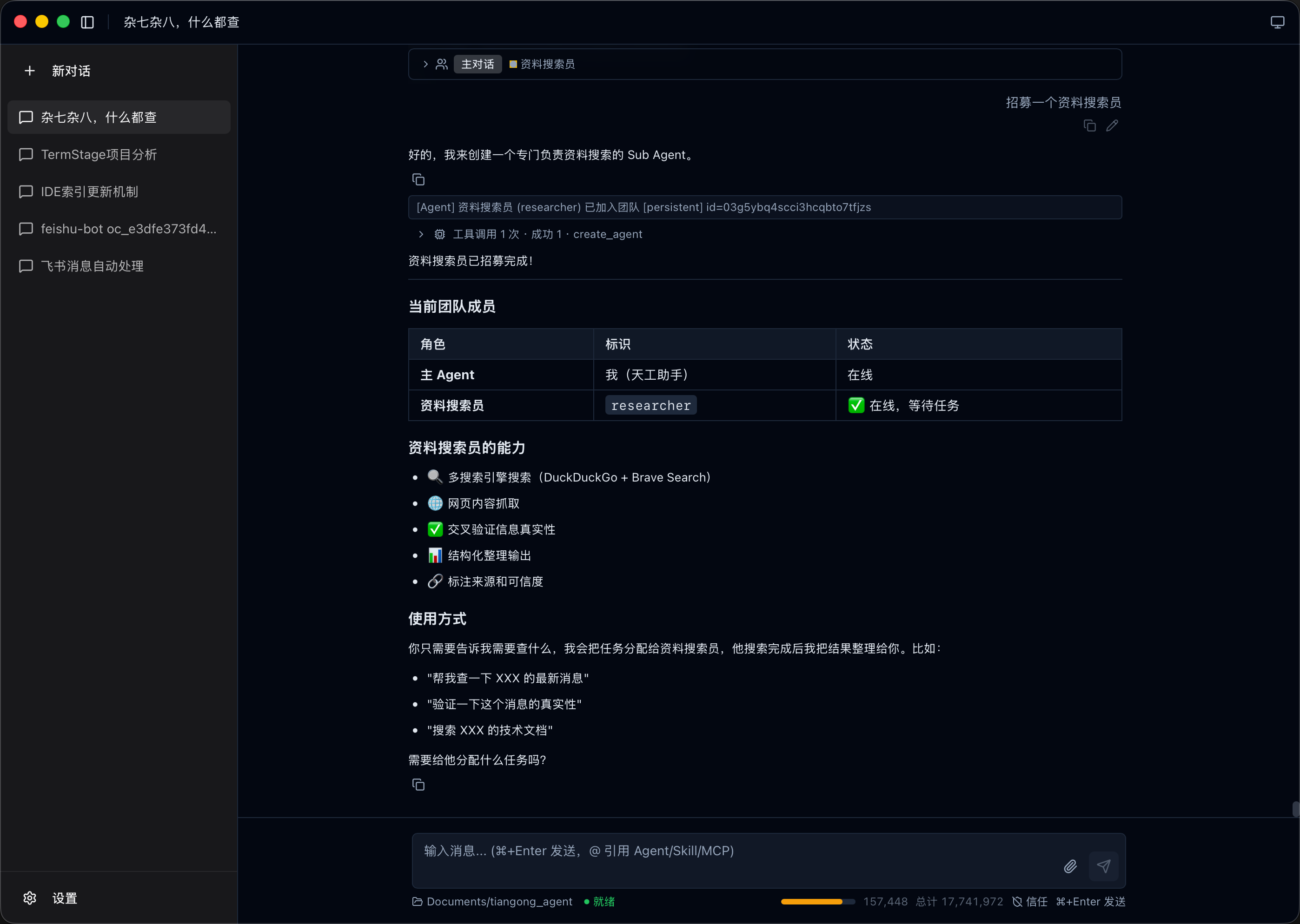Click the team members people icon
The height and width of the screenshot is (924, 1300).
[x=442, y=64]
